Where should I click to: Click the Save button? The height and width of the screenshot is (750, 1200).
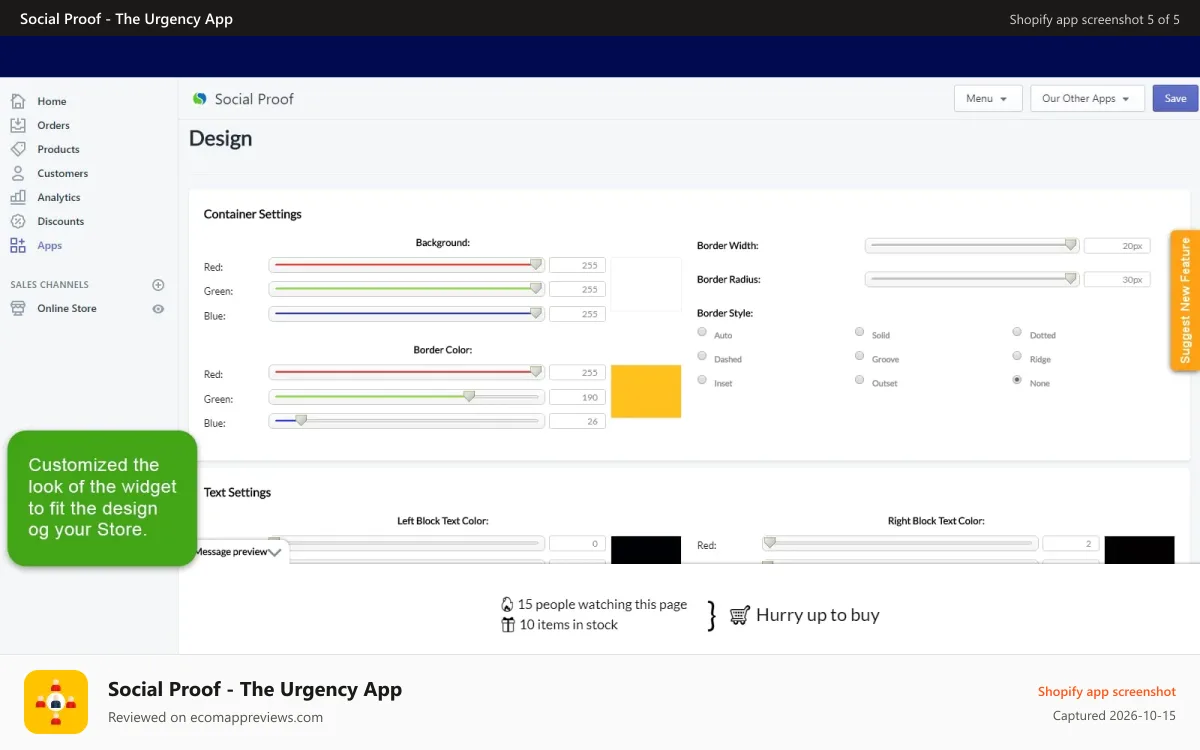coord(1175,98)
